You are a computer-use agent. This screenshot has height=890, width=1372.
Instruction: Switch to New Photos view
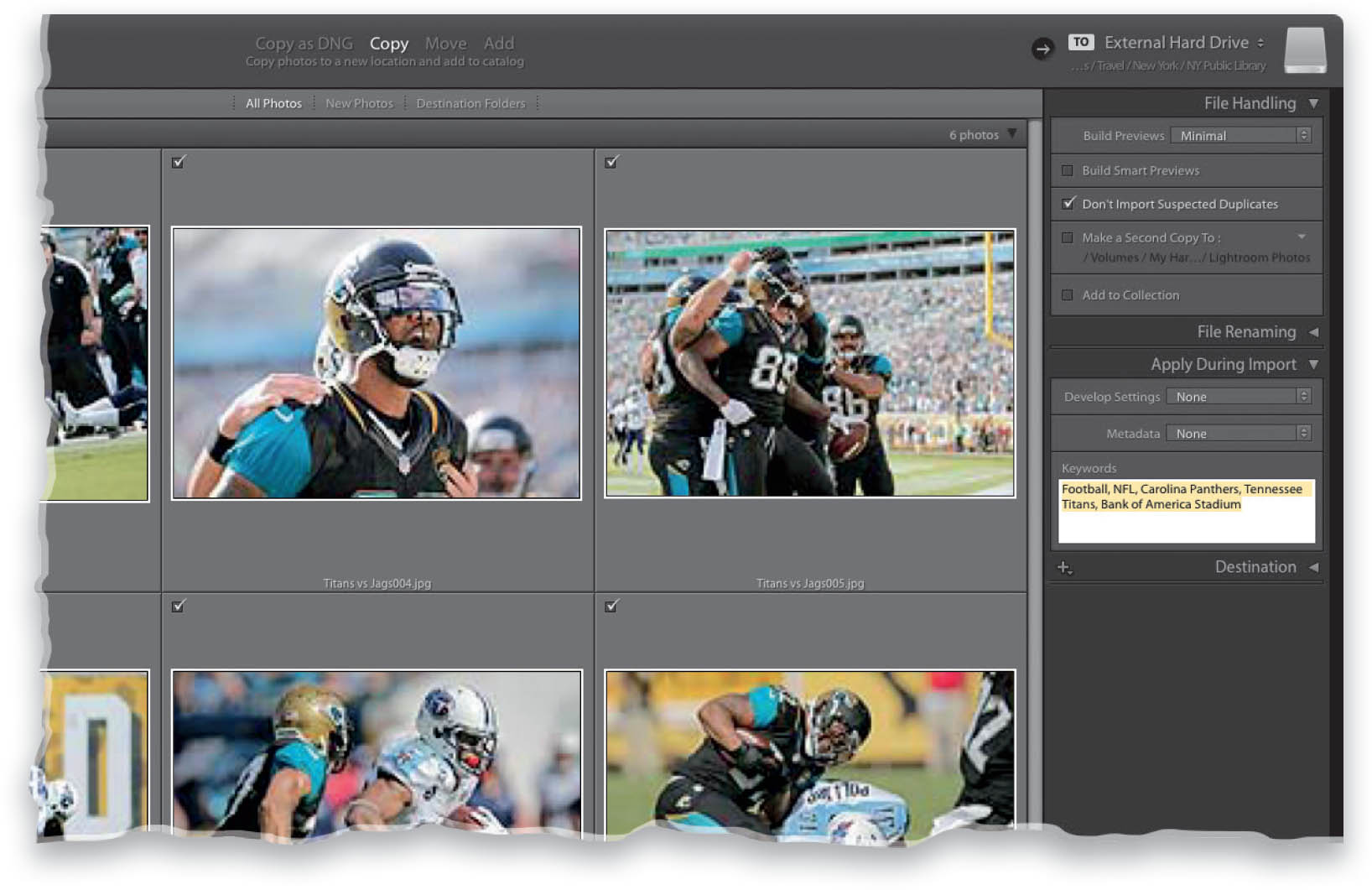click(359, 103)
